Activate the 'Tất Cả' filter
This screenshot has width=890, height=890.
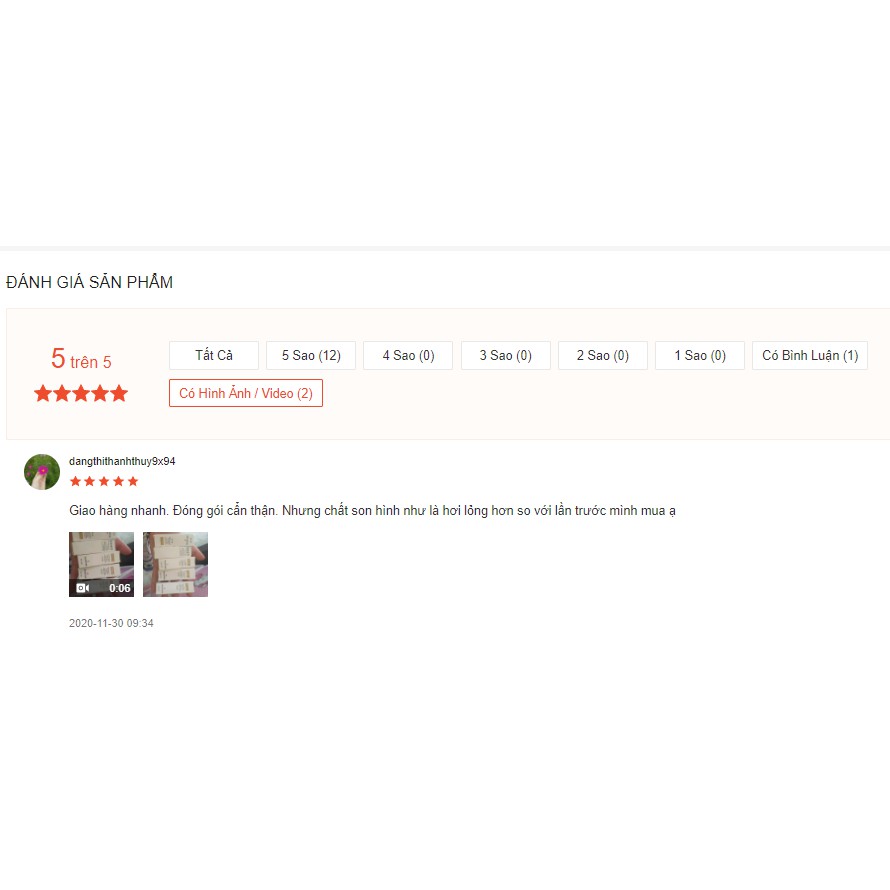(213, 355)
